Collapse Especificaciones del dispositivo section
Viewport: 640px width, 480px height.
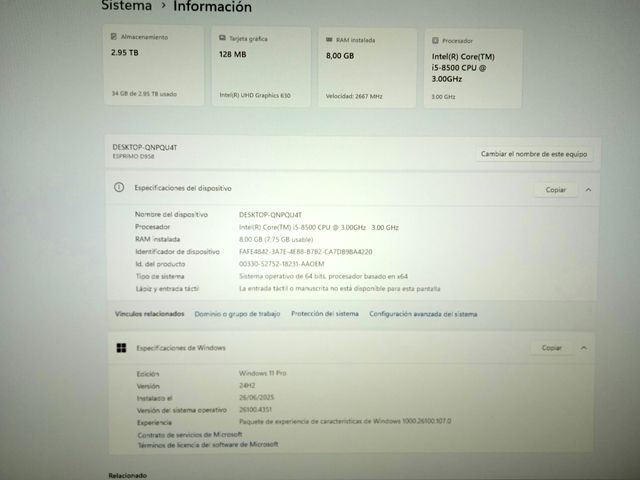pos(589,190)
